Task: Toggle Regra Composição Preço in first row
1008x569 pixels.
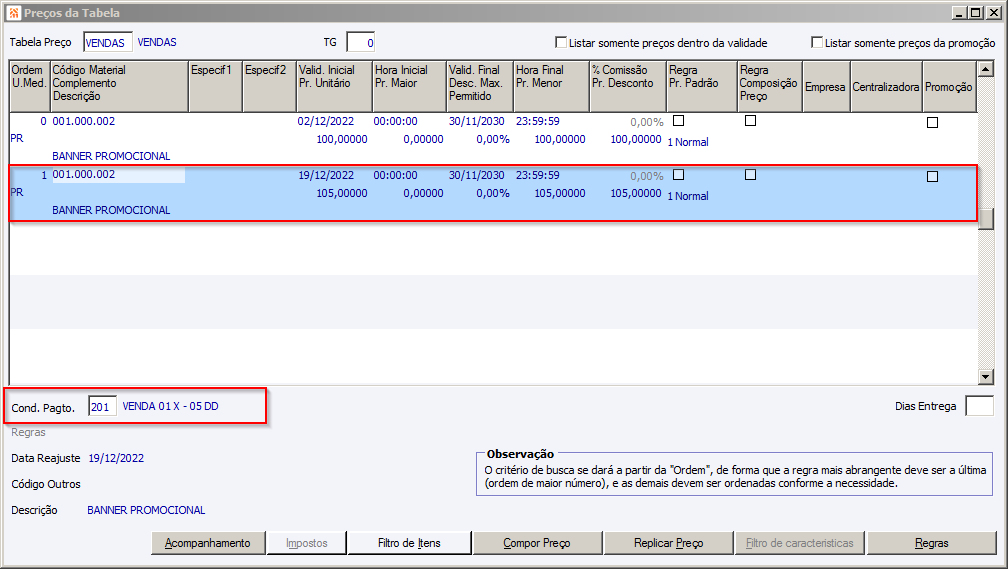Action: pos(750,121)
